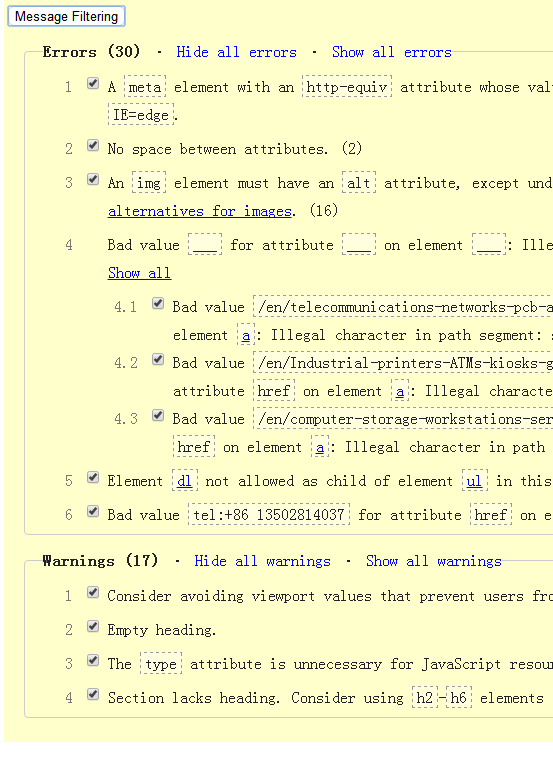Click the ul element link

474,481
